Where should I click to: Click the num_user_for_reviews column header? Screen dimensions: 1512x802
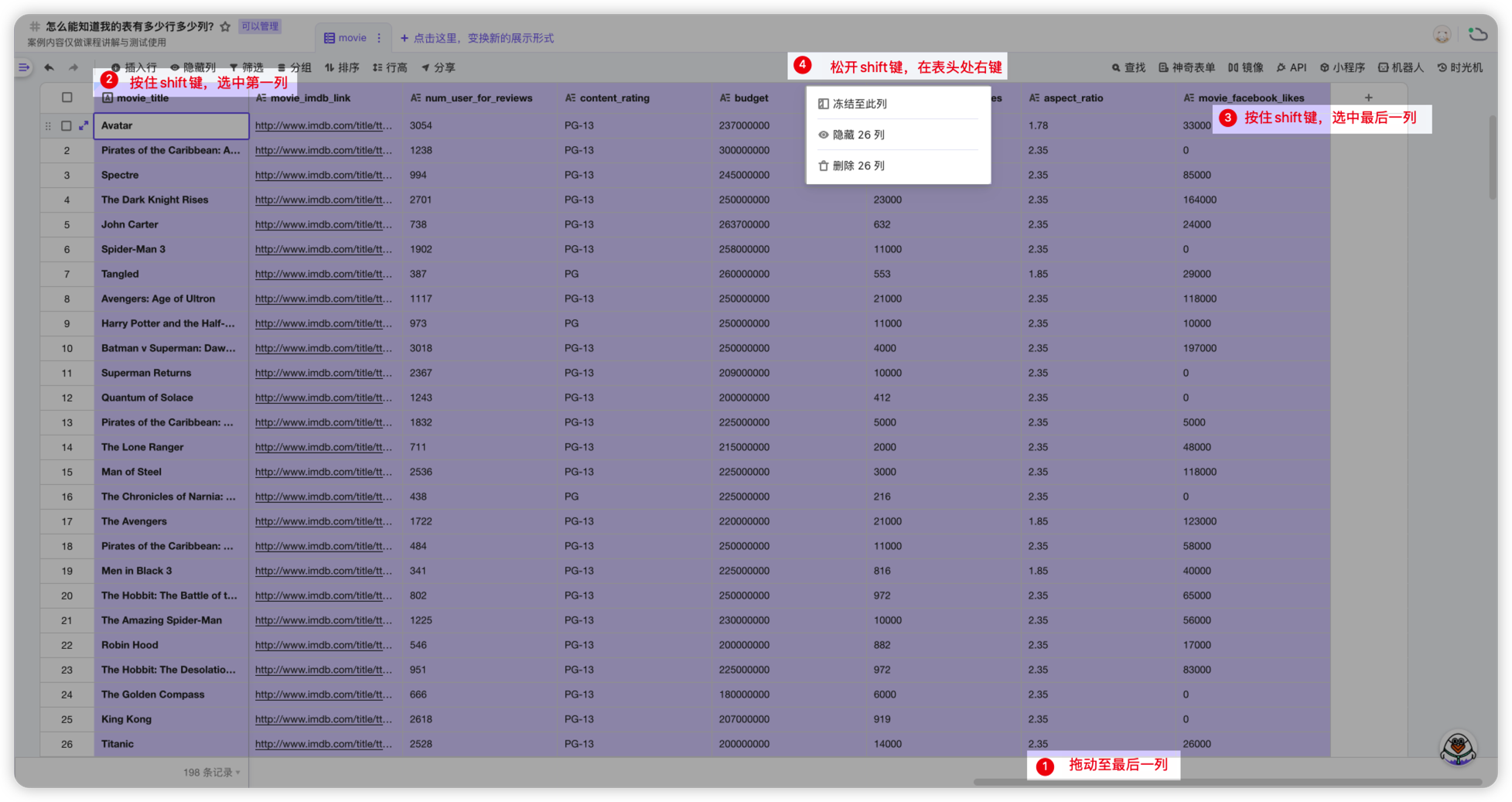480,98
